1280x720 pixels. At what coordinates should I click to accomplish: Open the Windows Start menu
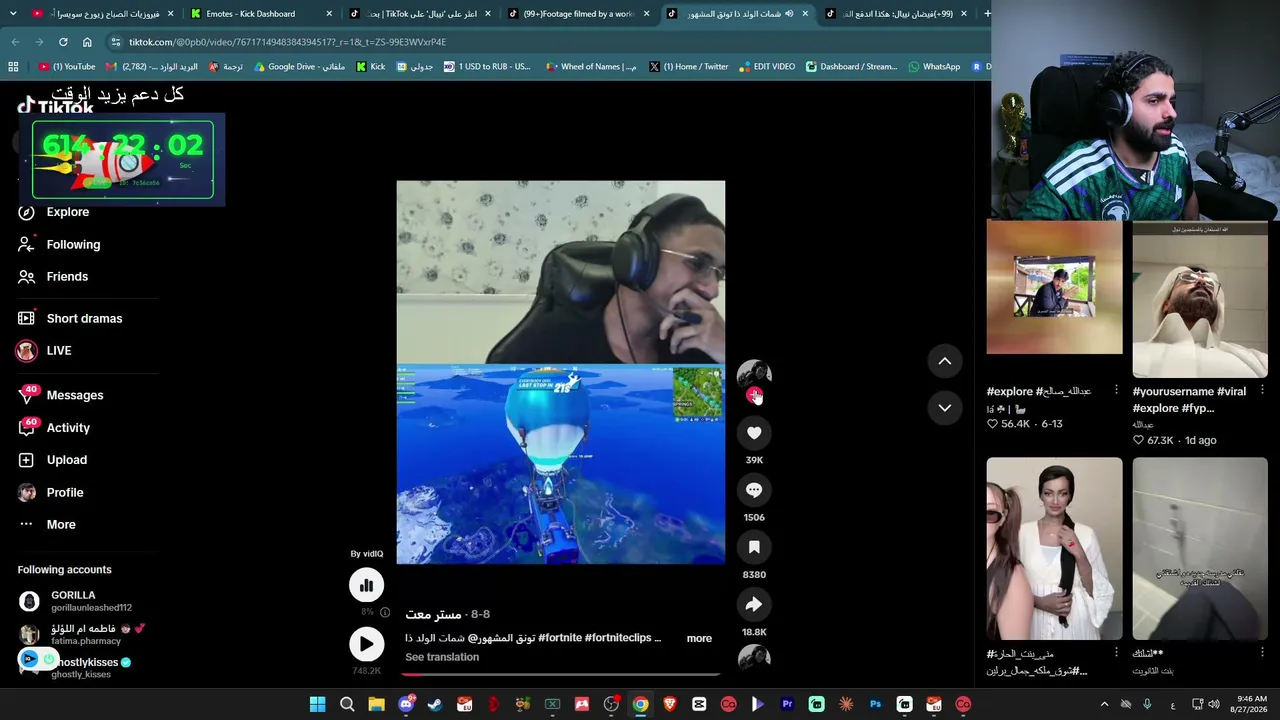(317, 704)
